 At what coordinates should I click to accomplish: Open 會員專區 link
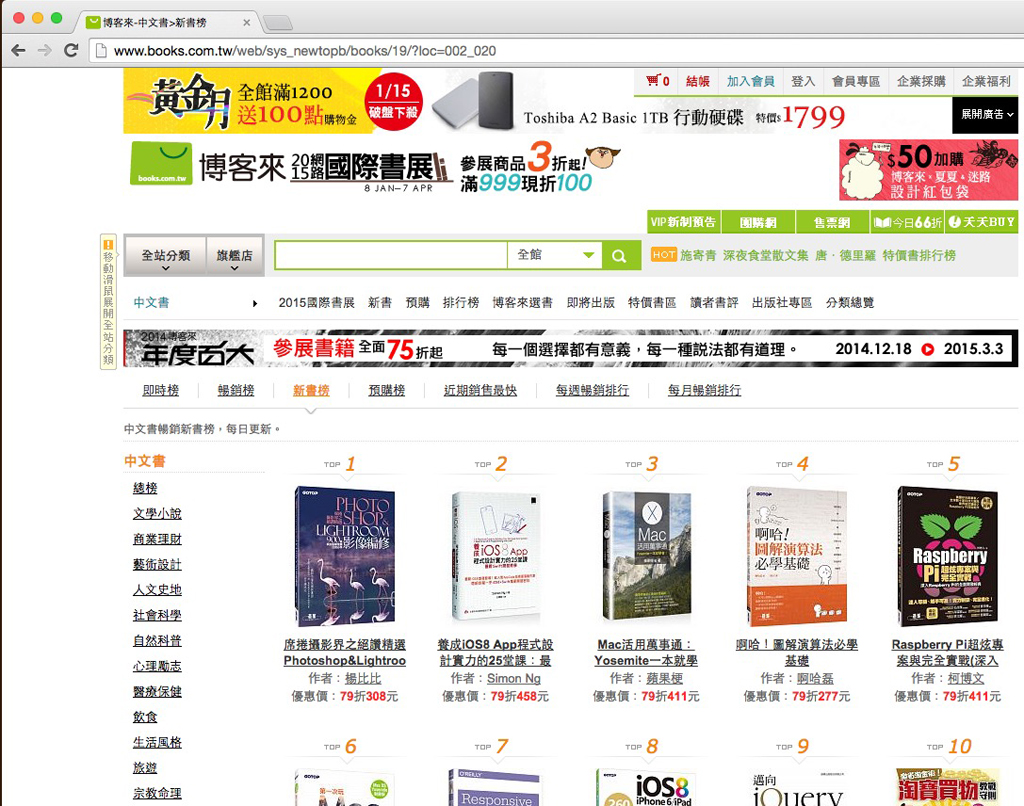pyautogui.click(x=856, y=81)
